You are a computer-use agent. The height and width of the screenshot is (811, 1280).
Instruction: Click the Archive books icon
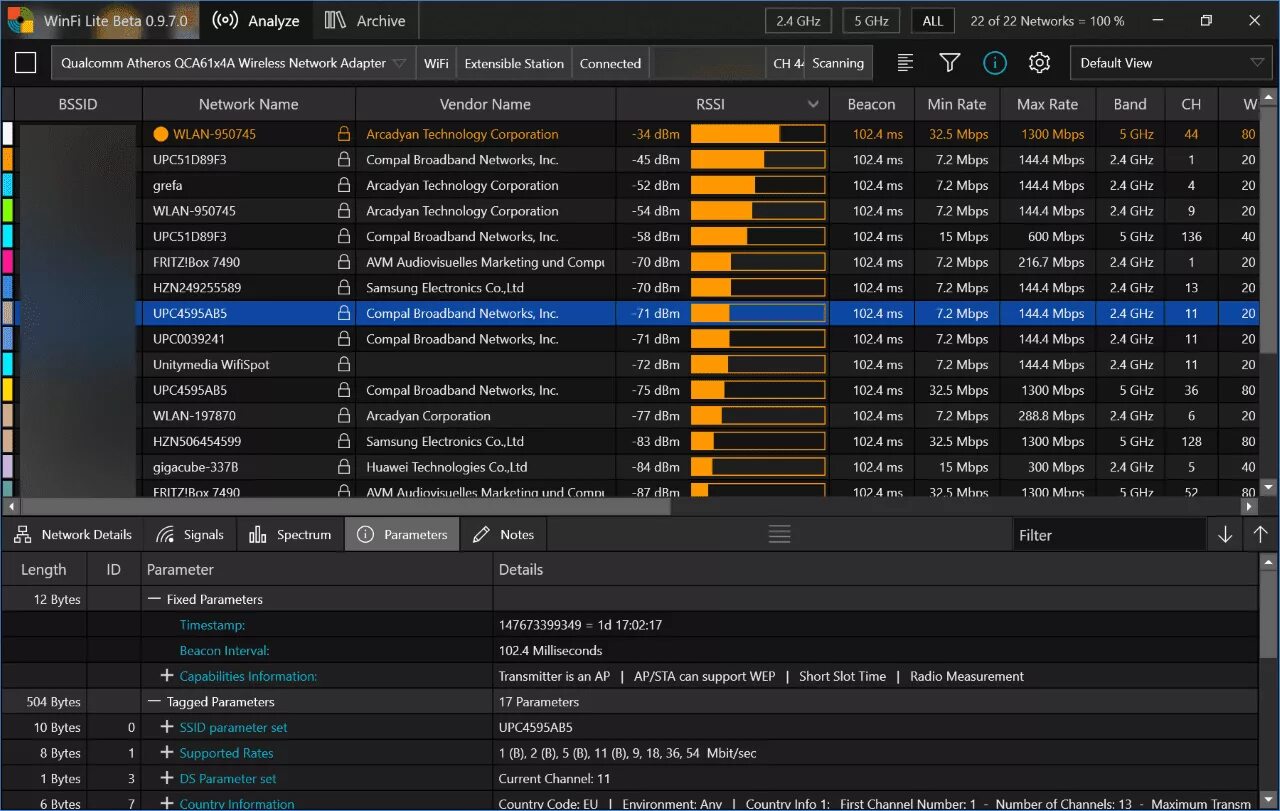(337, 20)
